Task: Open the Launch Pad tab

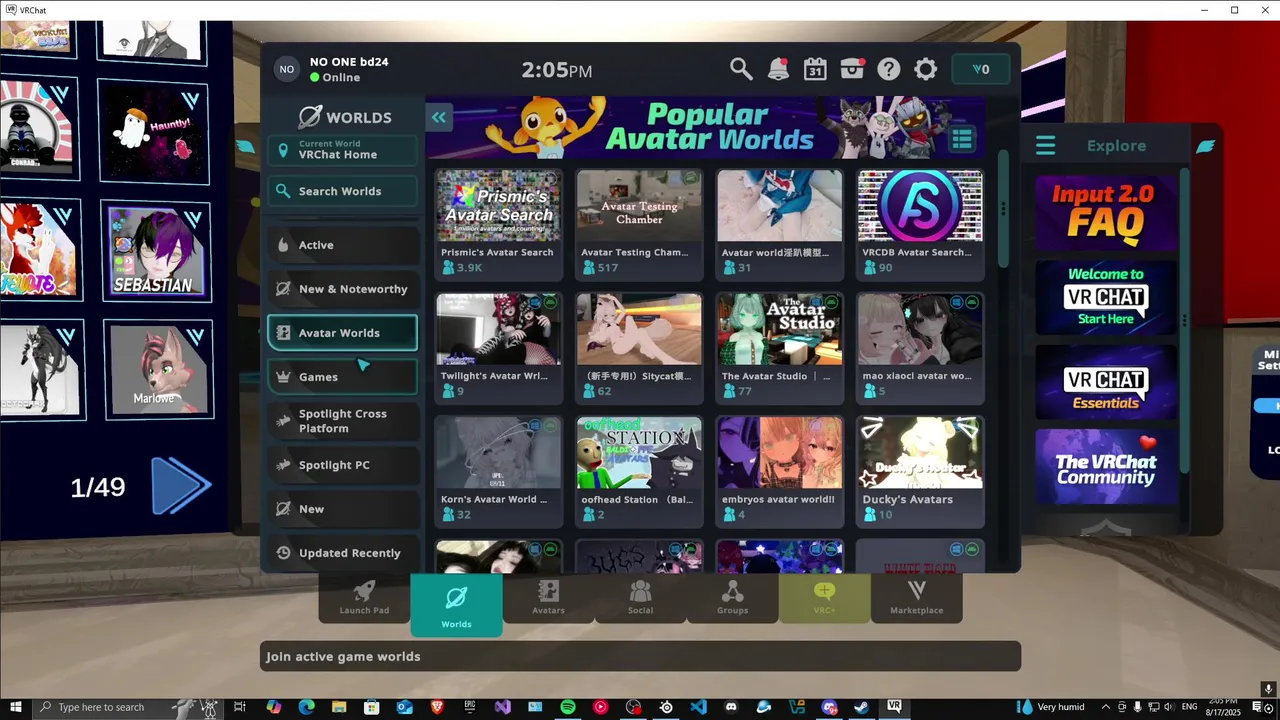Action: (x=364, y=598)
